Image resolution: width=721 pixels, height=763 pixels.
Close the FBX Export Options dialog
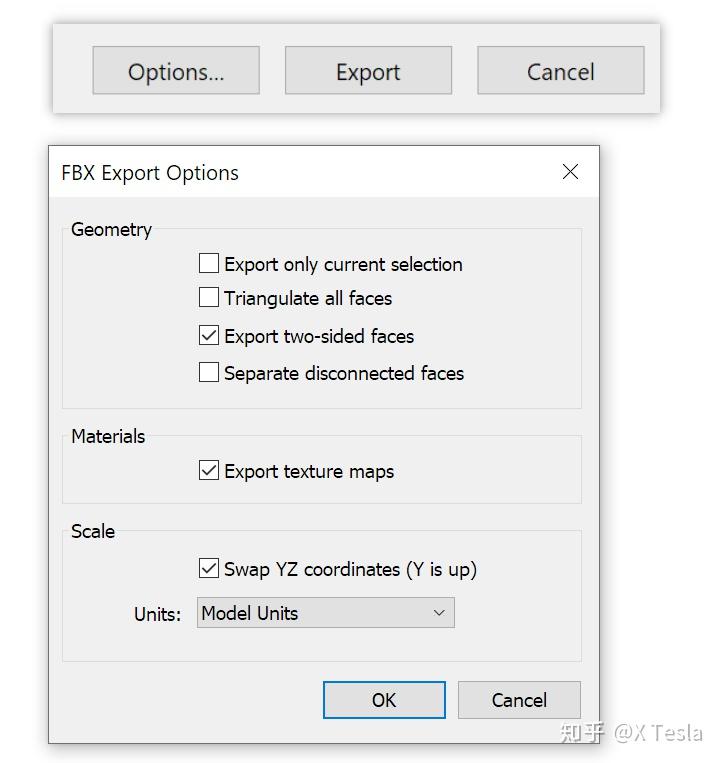point(570,172)
